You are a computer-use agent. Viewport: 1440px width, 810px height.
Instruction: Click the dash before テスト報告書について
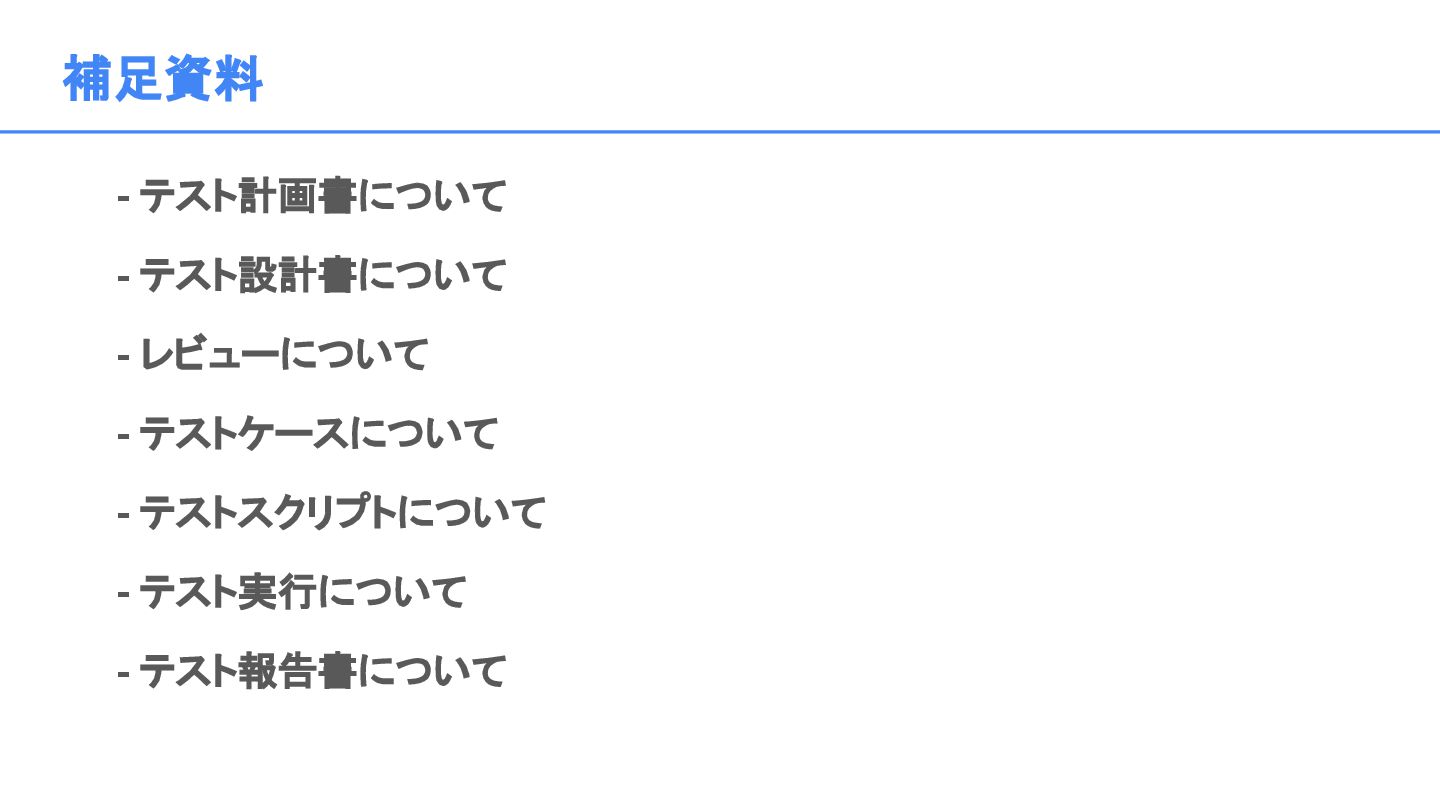tap(124, 673)
